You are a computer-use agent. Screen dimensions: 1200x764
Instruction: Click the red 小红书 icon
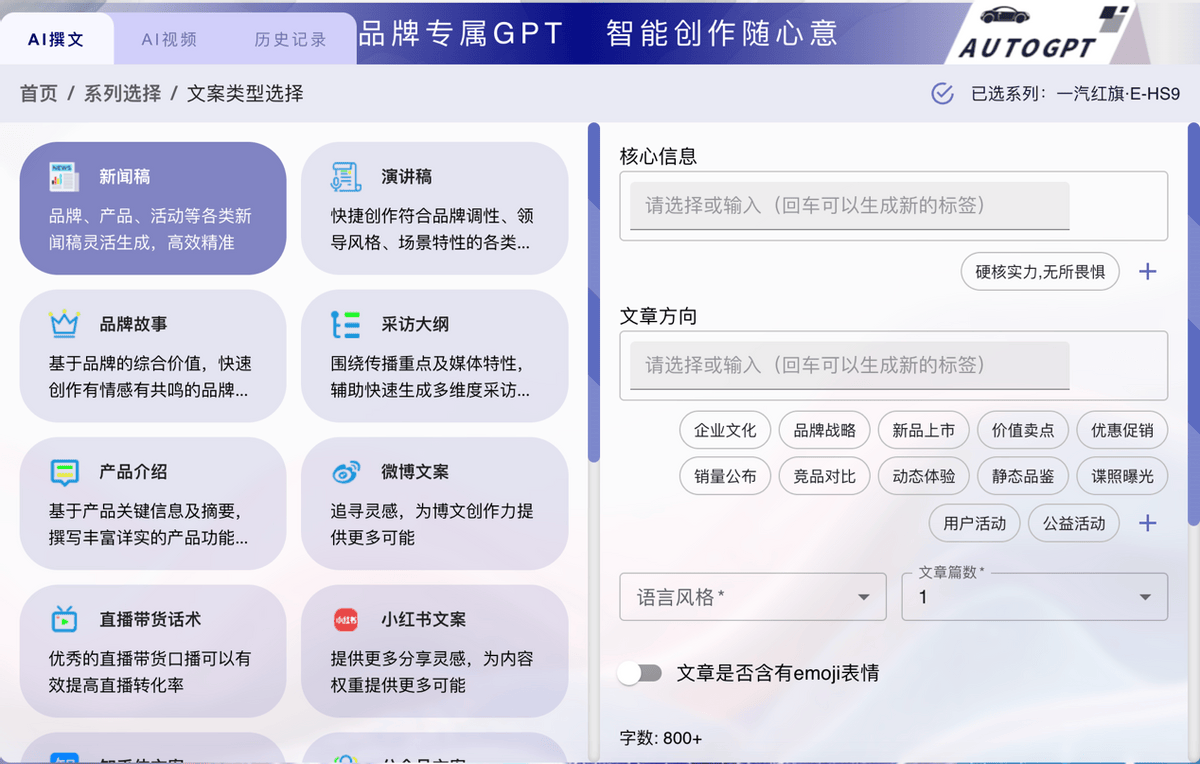pyautogui.click(x=346, y=619)
